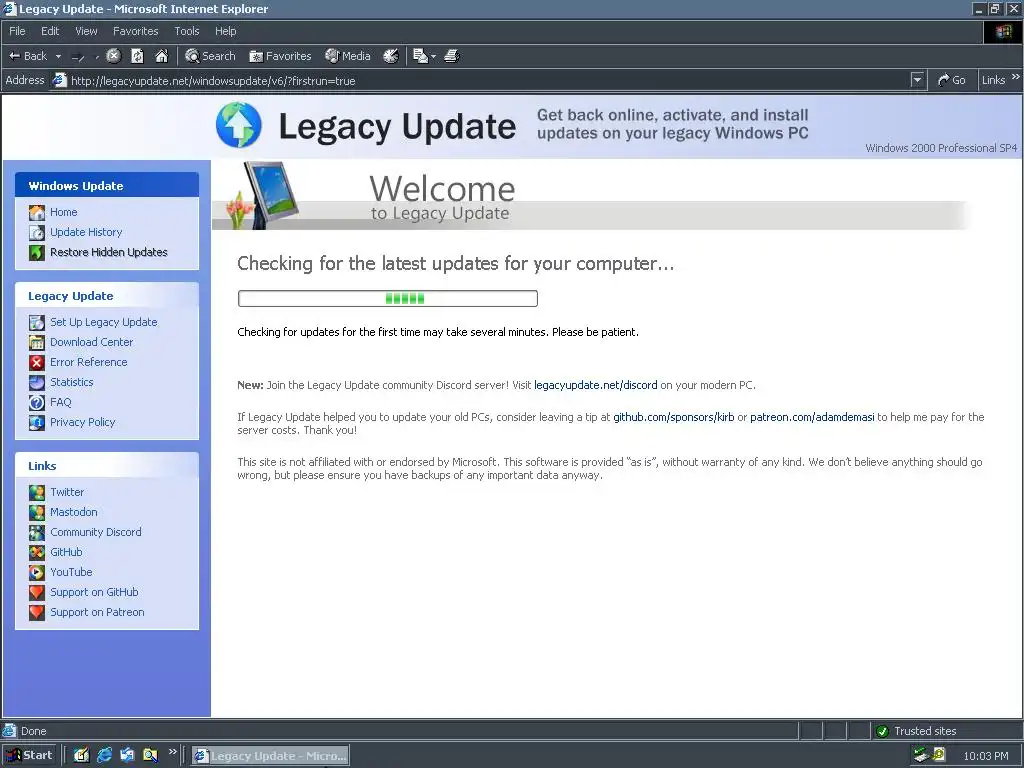The height and width of the screenshot is (768, 1024).
Task: Click the Support on GitHub heart icon
Action: coord(37,592)
